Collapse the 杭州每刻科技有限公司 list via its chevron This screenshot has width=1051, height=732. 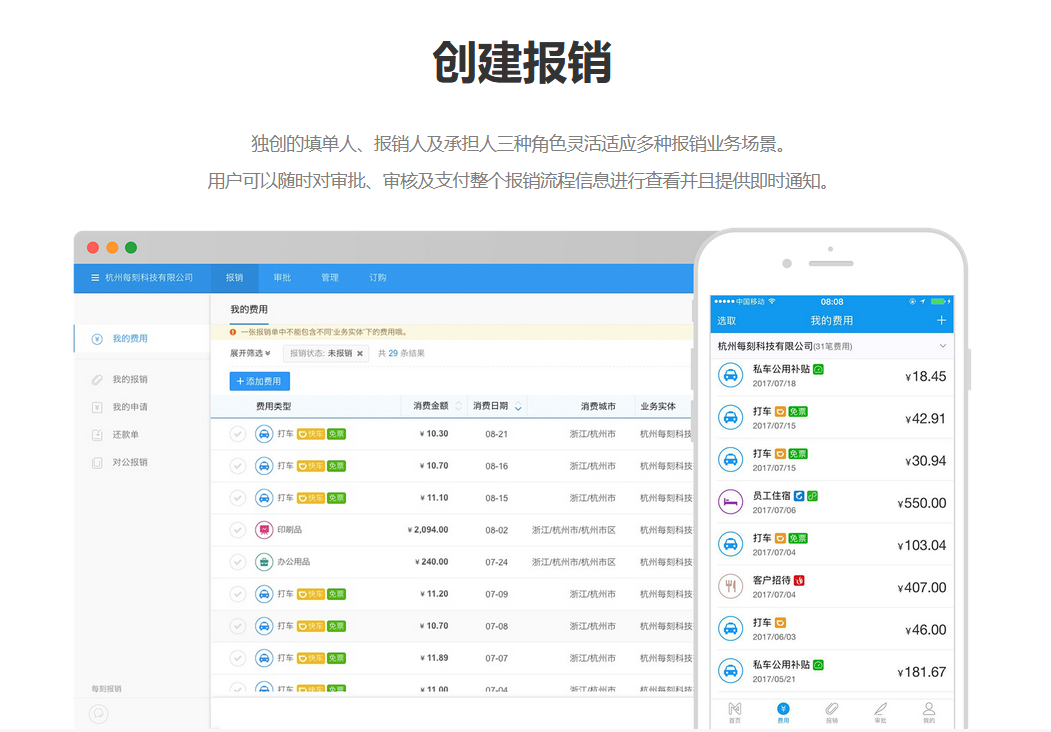click(x=940, y=345)
